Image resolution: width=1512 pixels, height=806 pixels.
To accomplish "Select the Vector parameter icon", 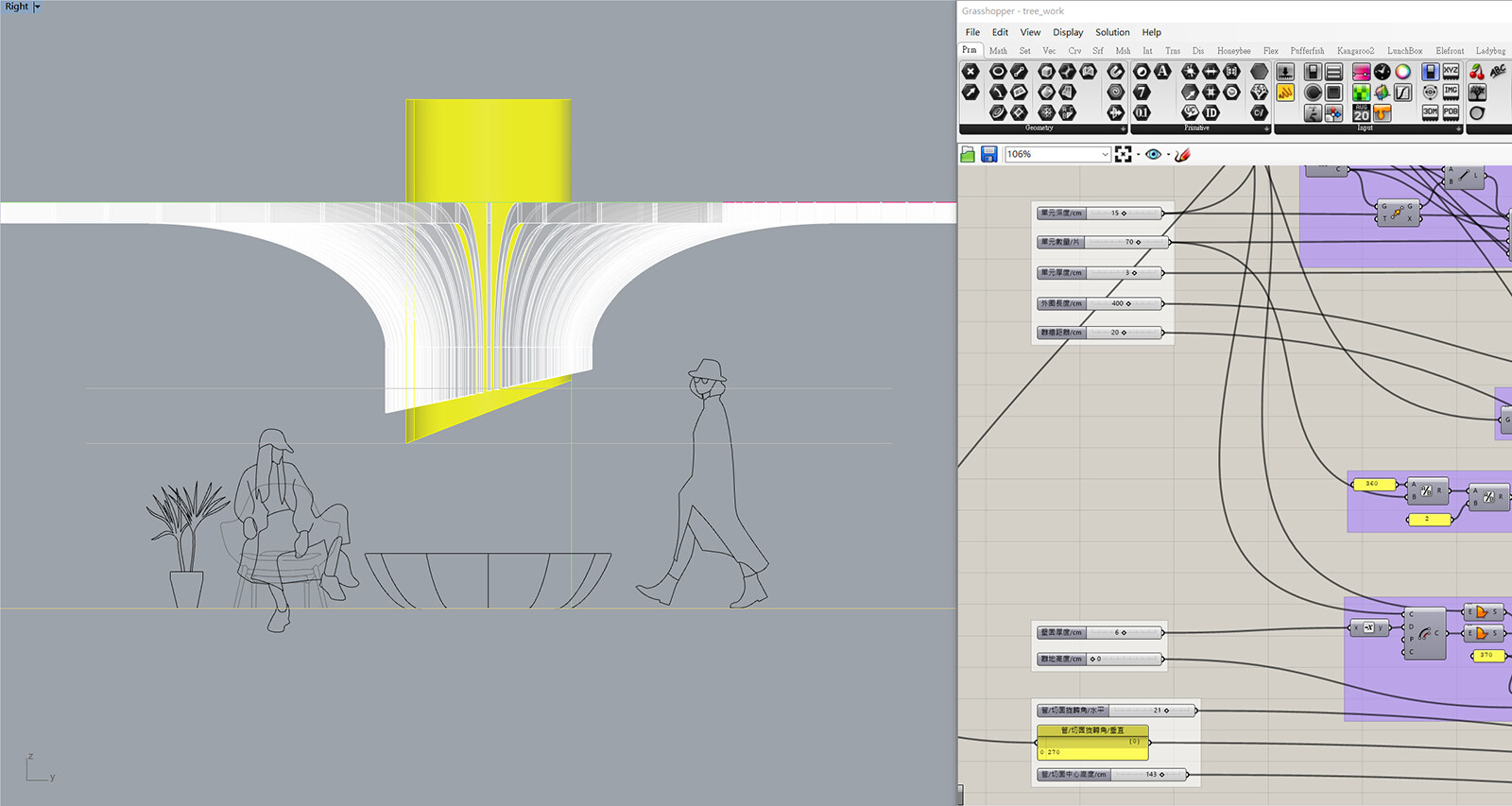I will tap(971, 92).
